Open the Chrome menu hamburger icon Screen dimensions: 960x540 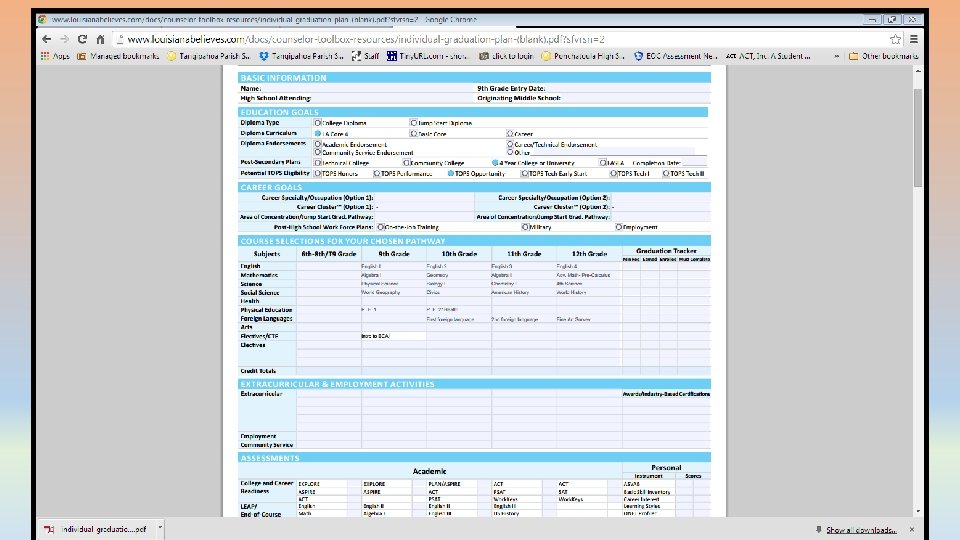tap(913, 39)
